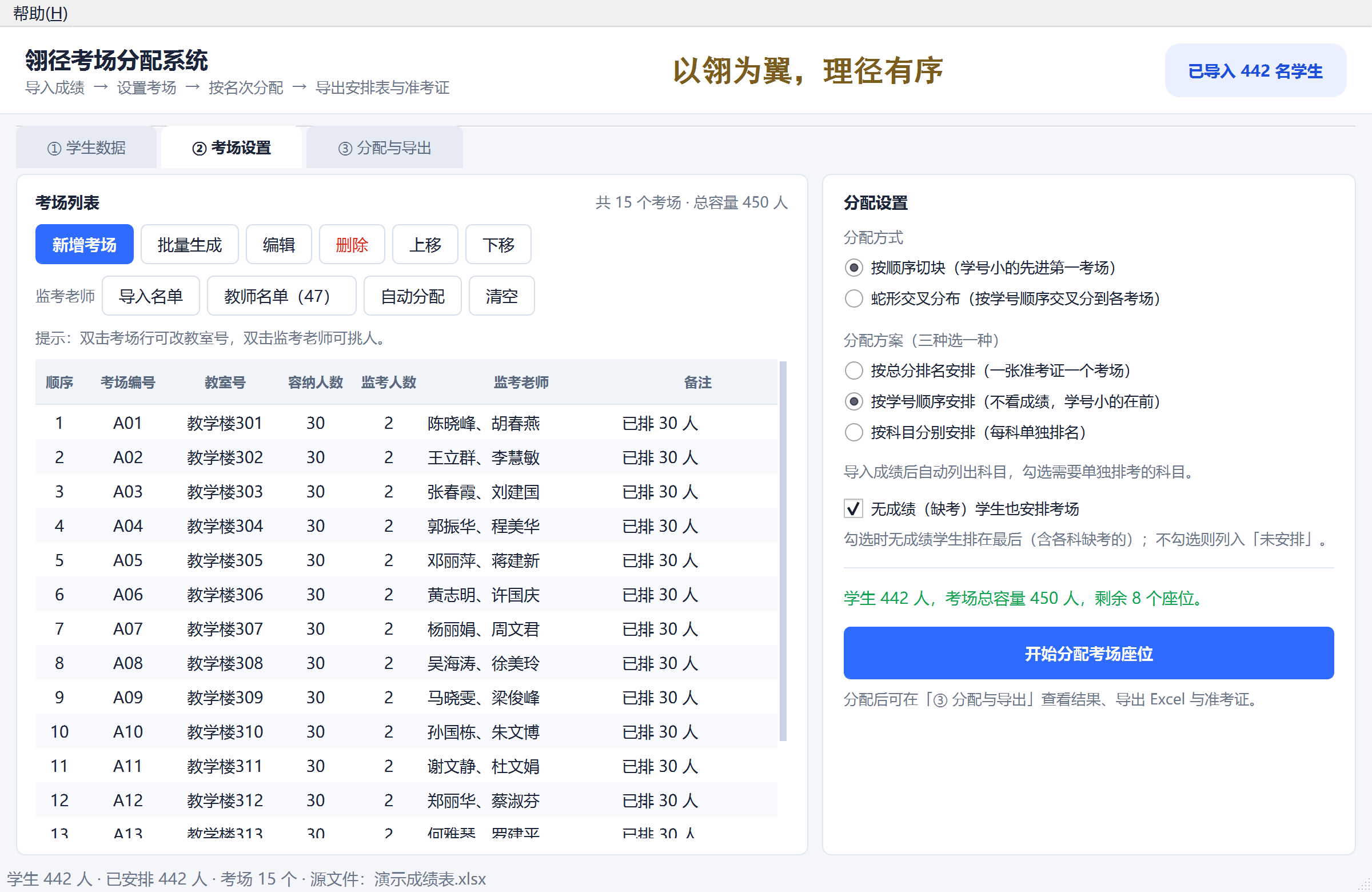
Task: Click the 监考老师 column header
Action: pyautogui.click(x=521, y=383)
